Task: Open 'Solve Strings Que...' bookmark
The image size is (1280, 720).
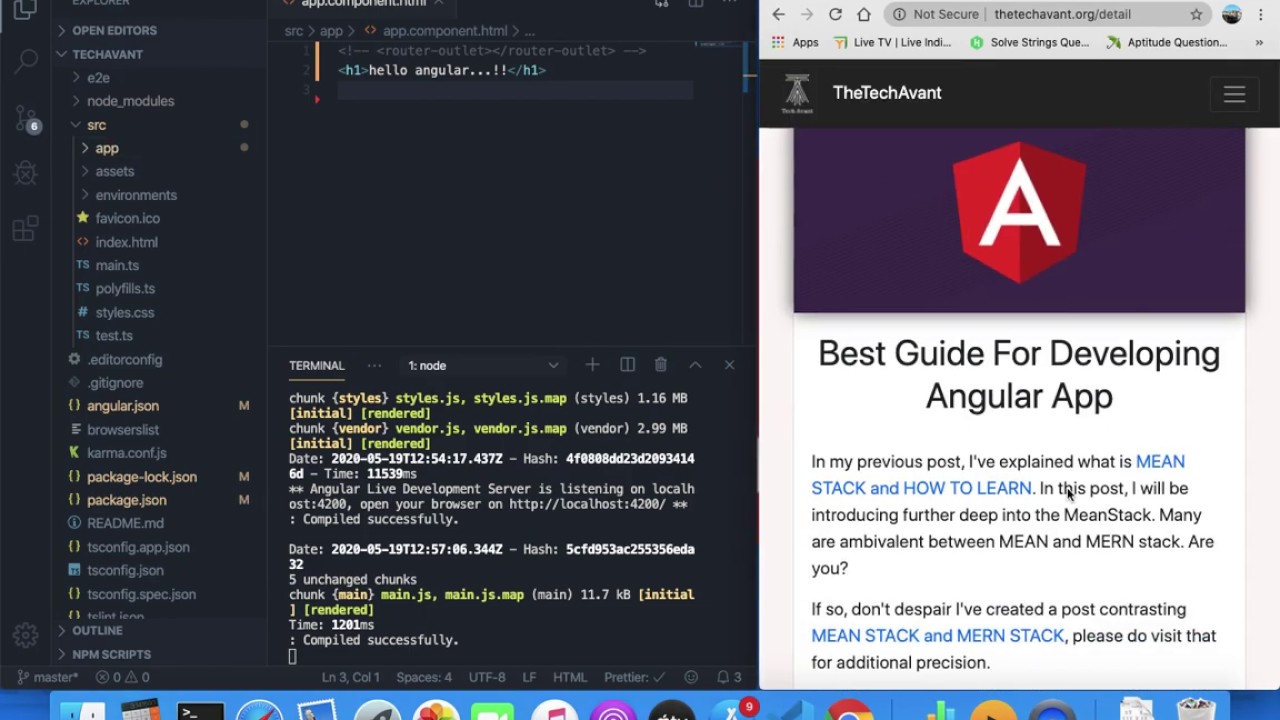Action: point(1030,42)
